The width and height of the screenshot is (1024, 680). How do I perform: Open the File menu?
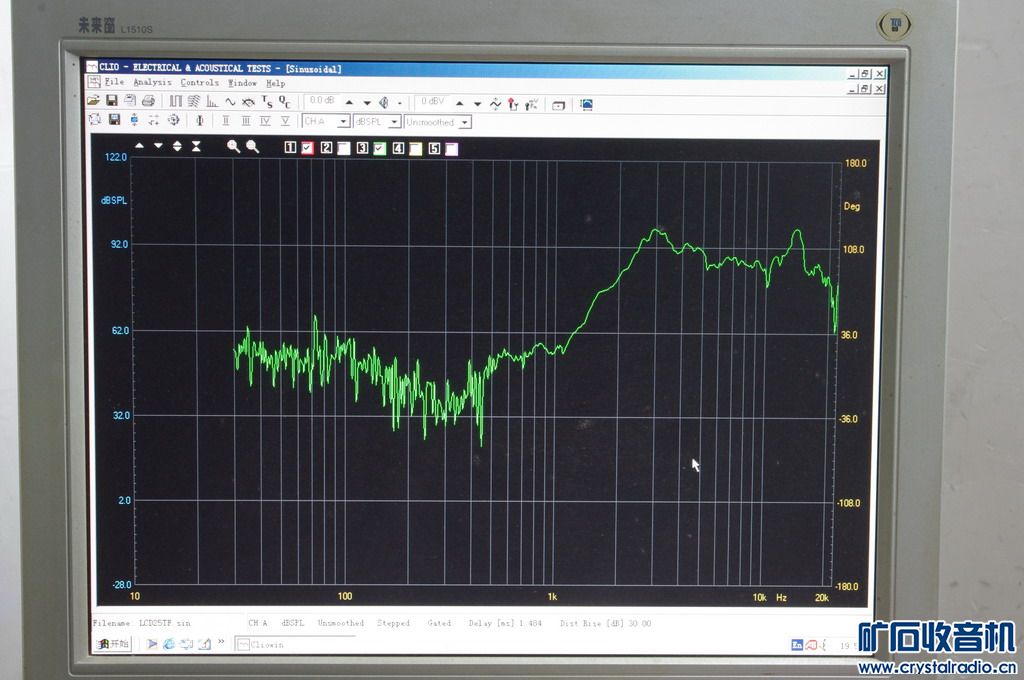coord(114,82)
